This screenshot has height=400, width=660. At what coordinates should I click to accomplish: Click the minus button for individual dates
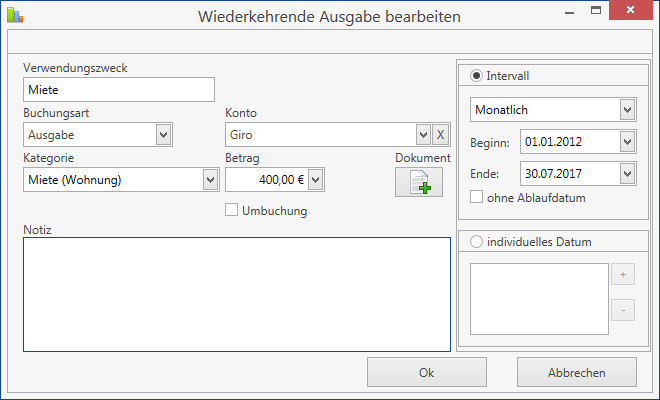pyautogui.click(x=623, y=310)
